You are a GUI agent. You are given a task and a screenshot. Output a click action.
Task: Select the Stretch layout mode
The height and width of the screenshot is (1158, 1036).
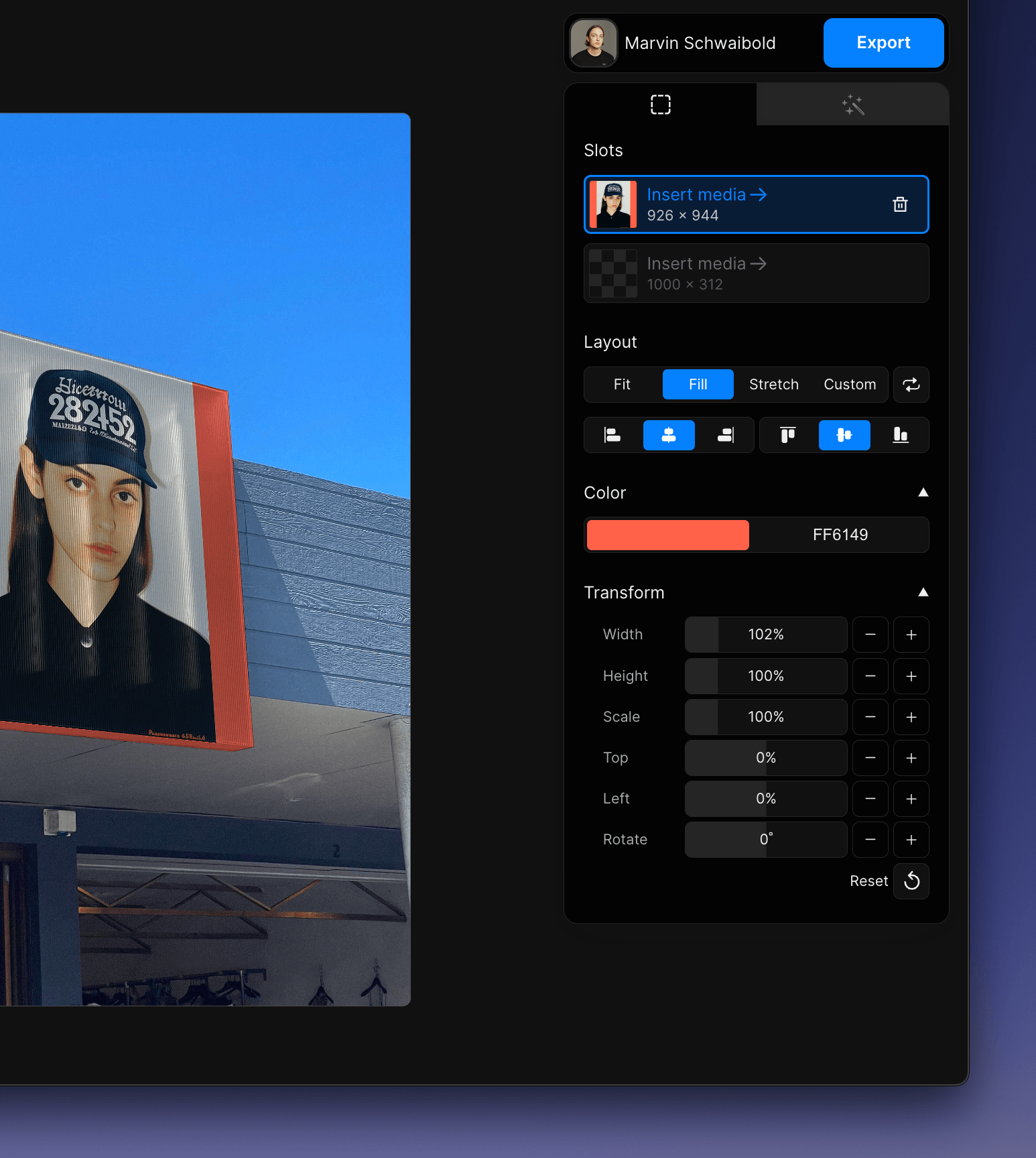773,385
